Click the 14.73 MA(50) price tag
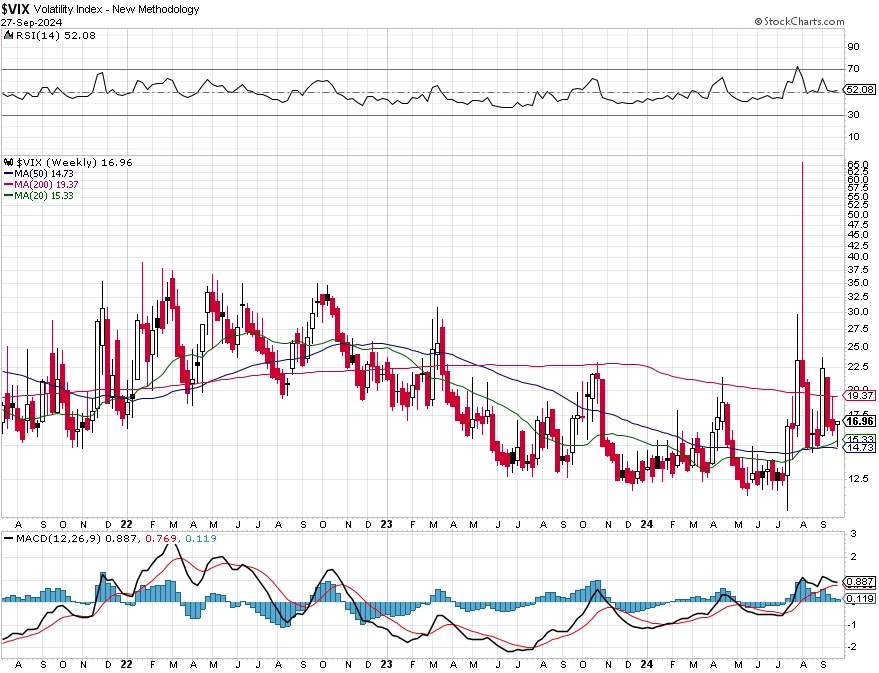The width and height of the screenshot is (879, 673). click(x=860, y=448)
